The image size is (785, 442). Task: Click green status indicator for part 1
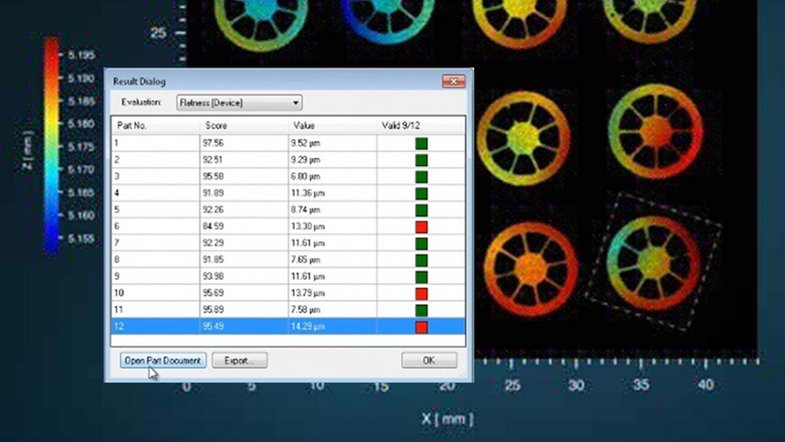tap(421, 143)
